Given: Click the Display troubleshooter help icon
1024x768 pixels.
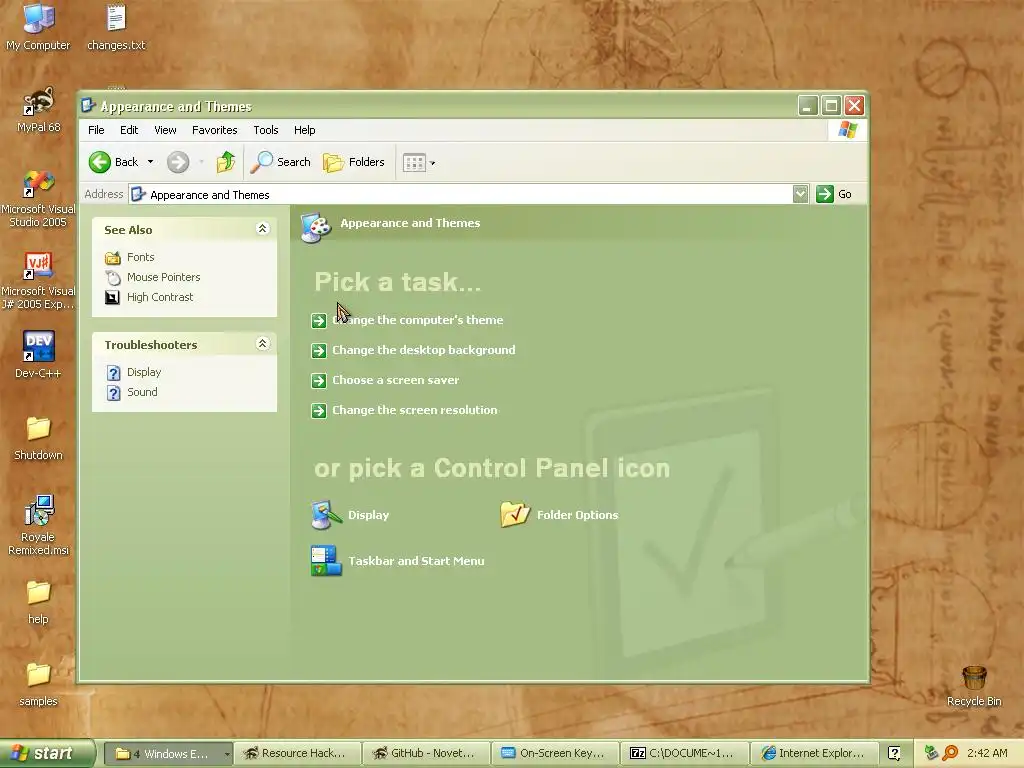Looking at the screenshot, I should coord(114,372).
